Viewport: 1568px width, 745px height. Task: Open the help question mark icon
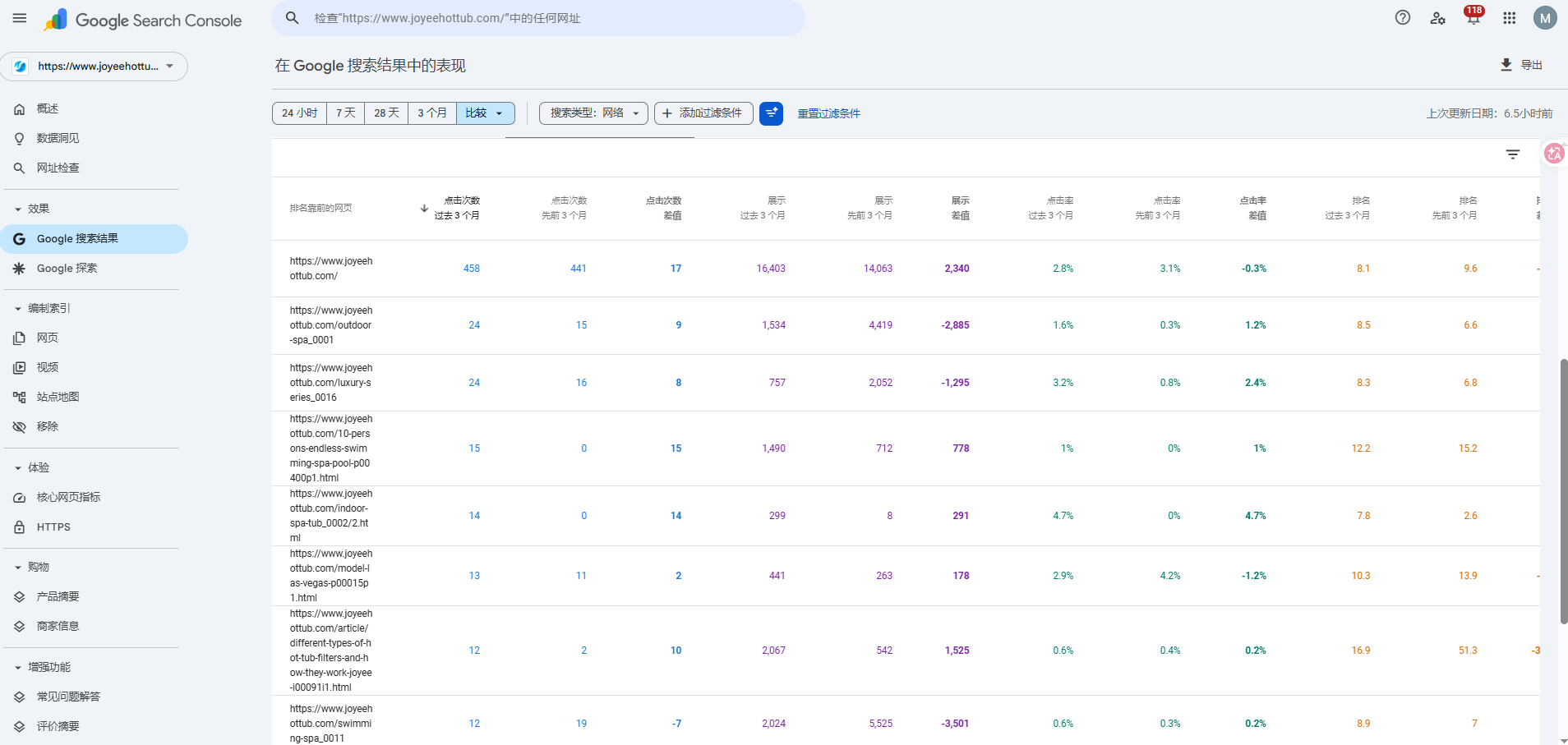(x=1403, y=18)
